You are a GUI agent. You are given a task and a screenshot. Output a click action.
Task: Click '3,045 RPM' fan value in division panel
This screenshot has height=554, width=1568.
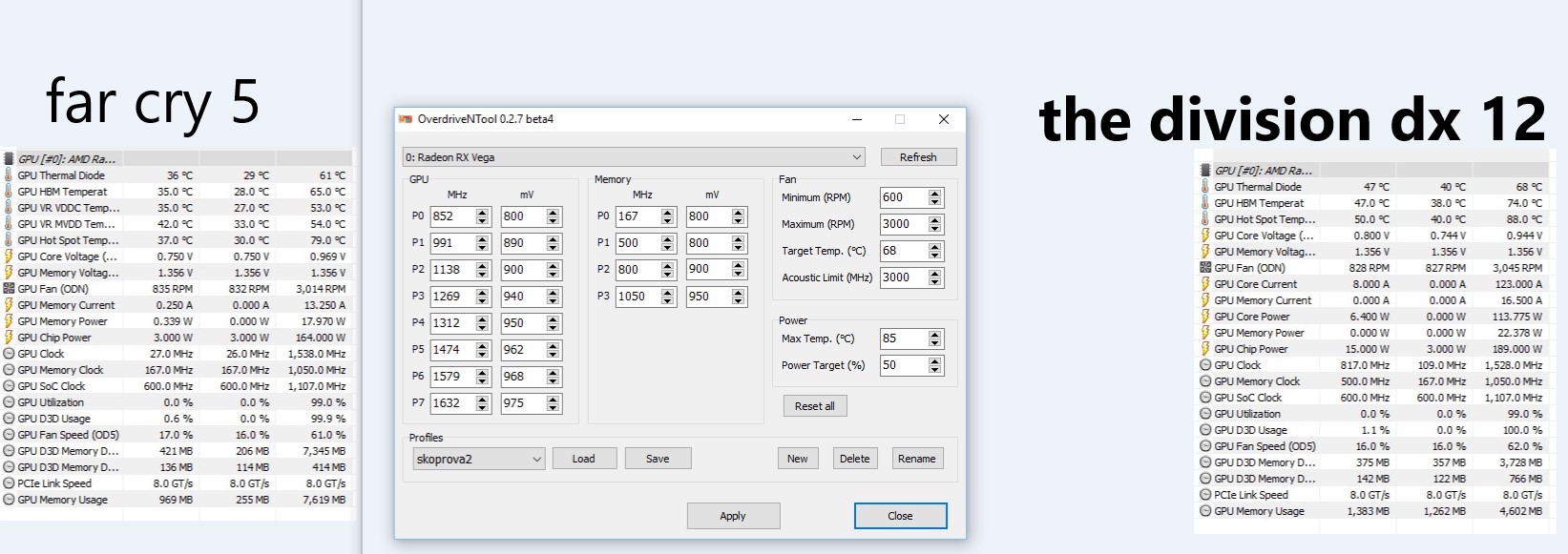1519,268
